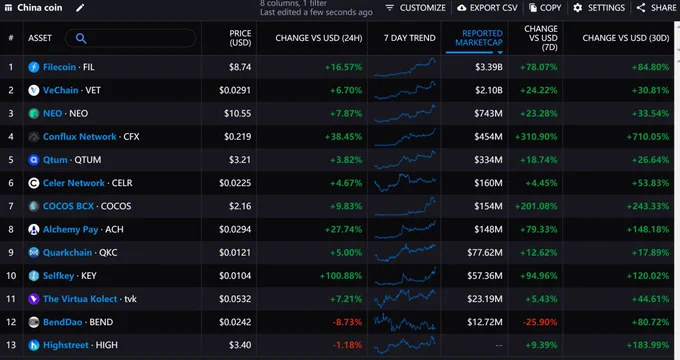
Task: Sort by Change vs USD (7D) header
Action: click(540, 38)
